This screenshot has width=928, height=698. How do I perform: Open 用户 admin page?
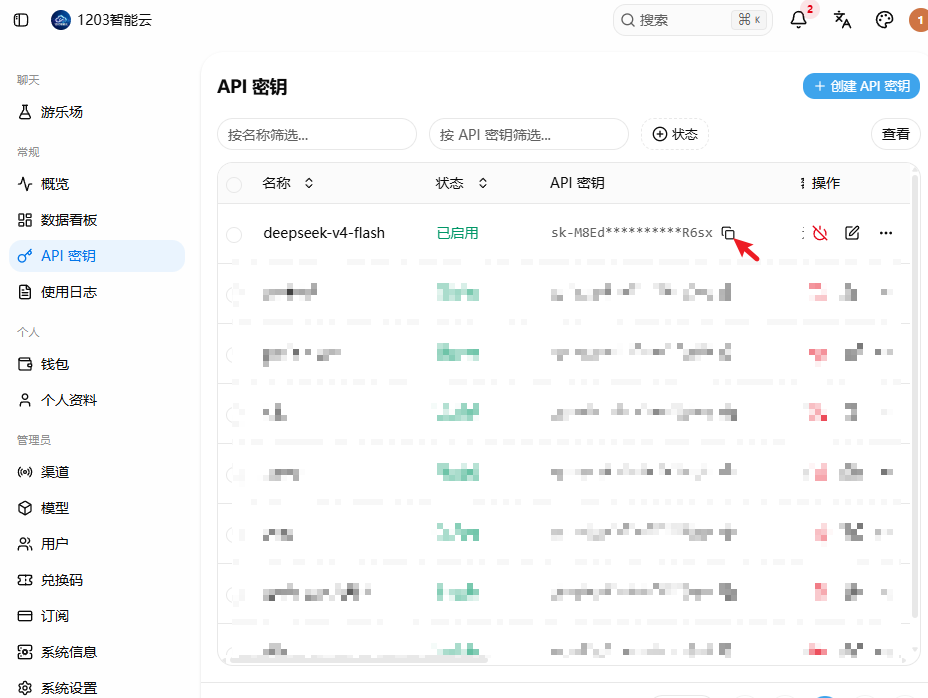point(97,544)
